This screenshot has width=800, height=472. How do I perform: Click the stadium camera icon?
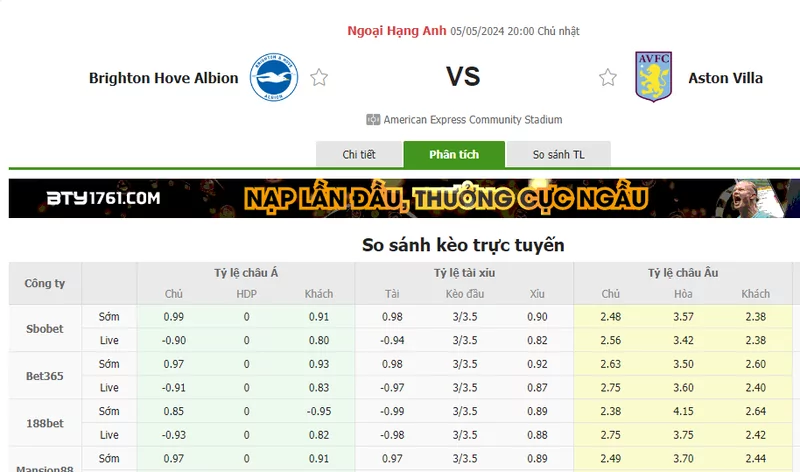(x=373, y=119)
